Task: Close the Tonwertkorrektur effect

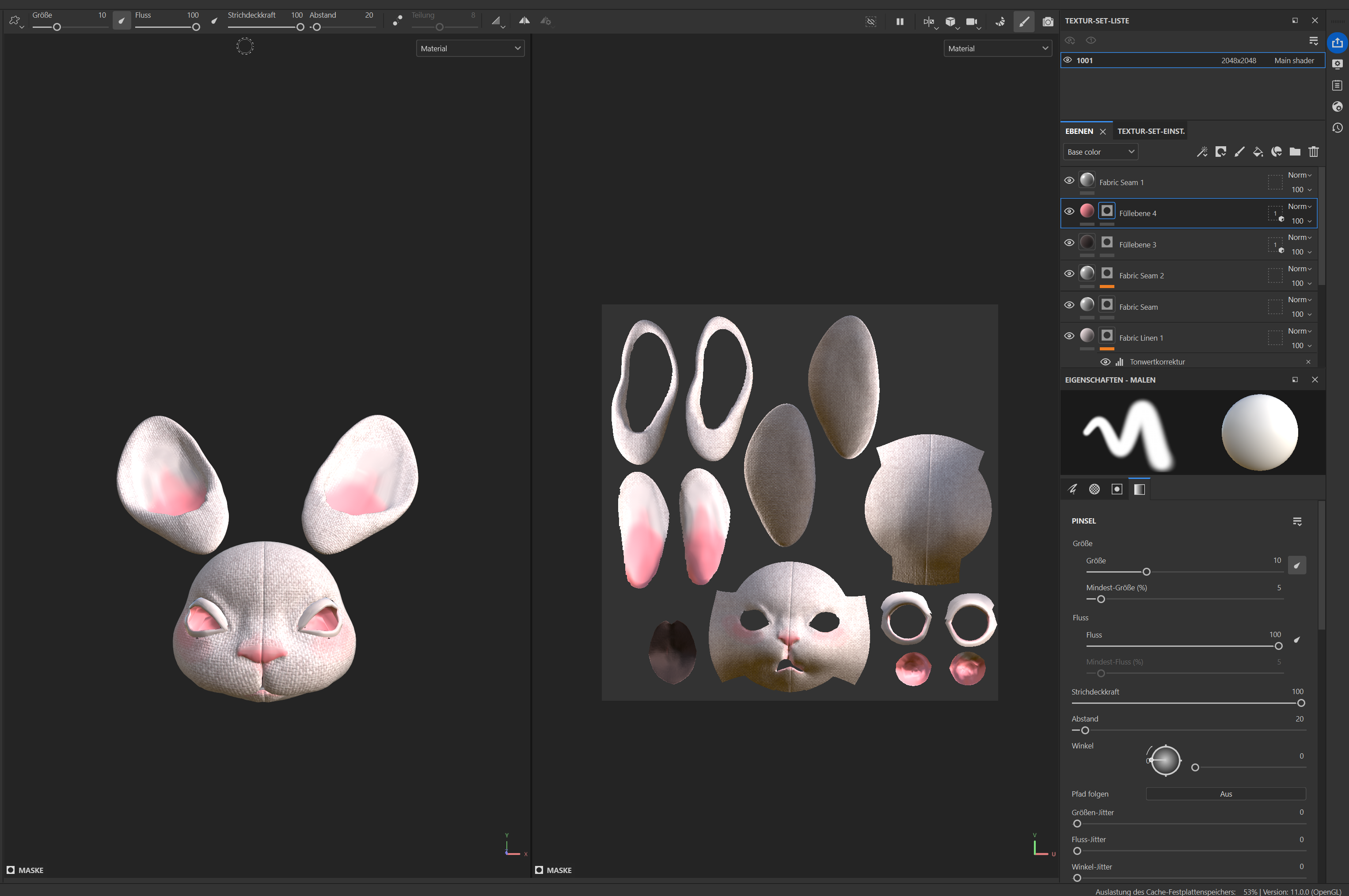Action: 1308,362
